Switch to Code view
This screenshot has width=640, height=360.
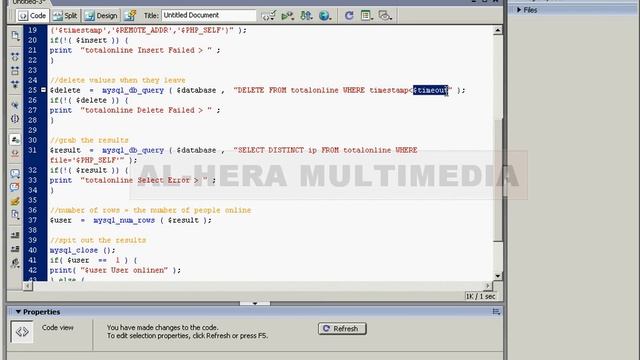tap(32, 16)
